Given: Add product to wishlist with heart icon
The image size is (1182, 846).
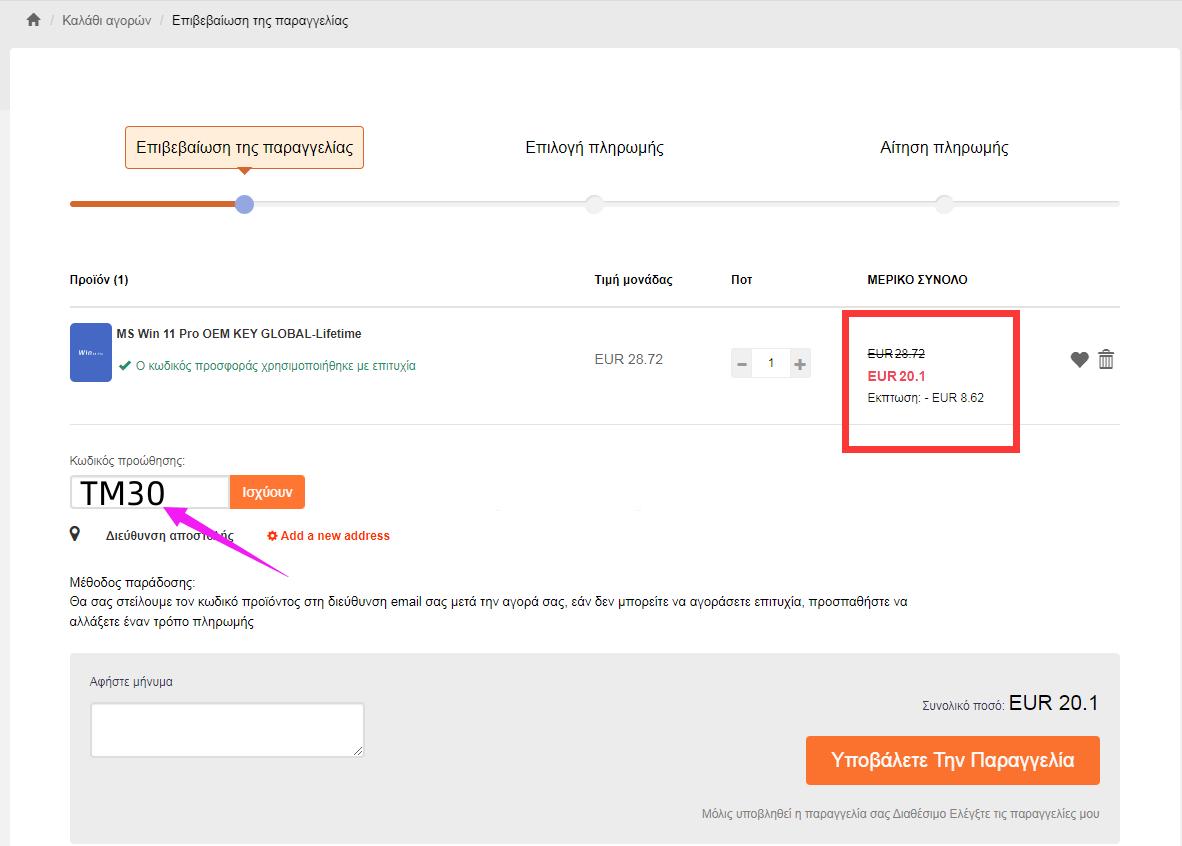Looking at the screenshot, I should point(1079,360).
